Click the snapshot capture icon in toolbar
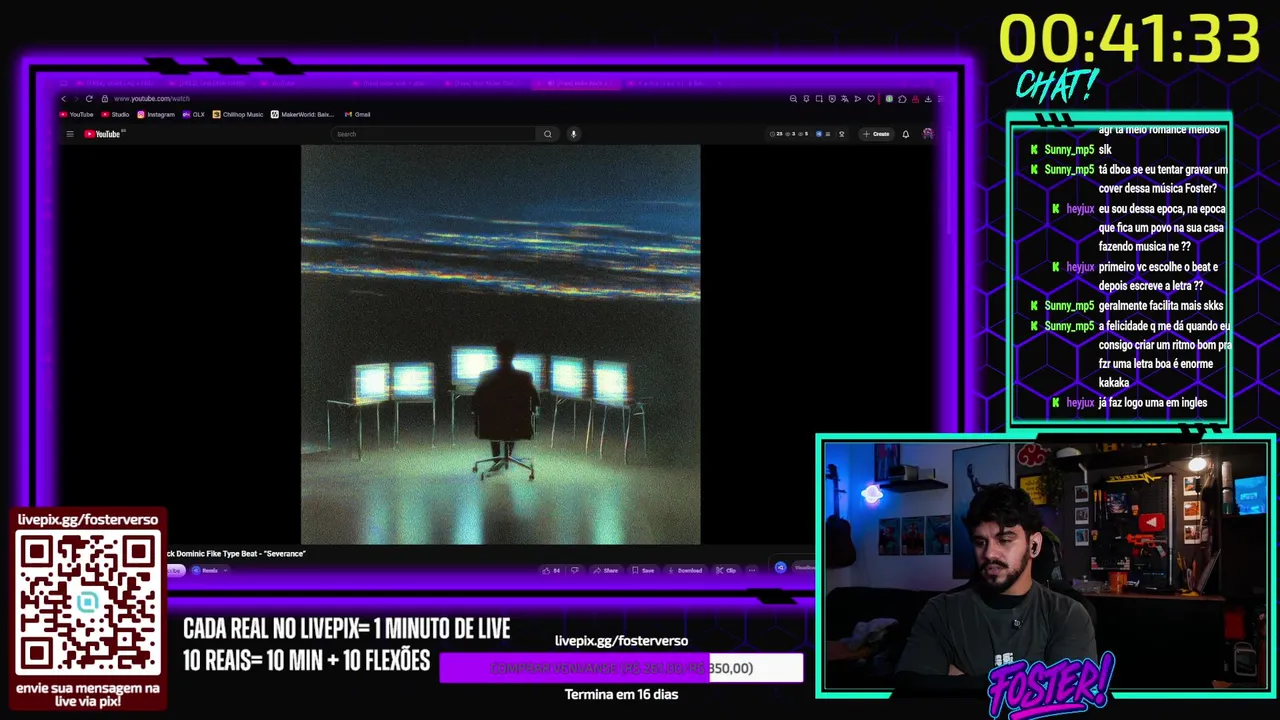The image size is (1280, 720). point(819,99)
